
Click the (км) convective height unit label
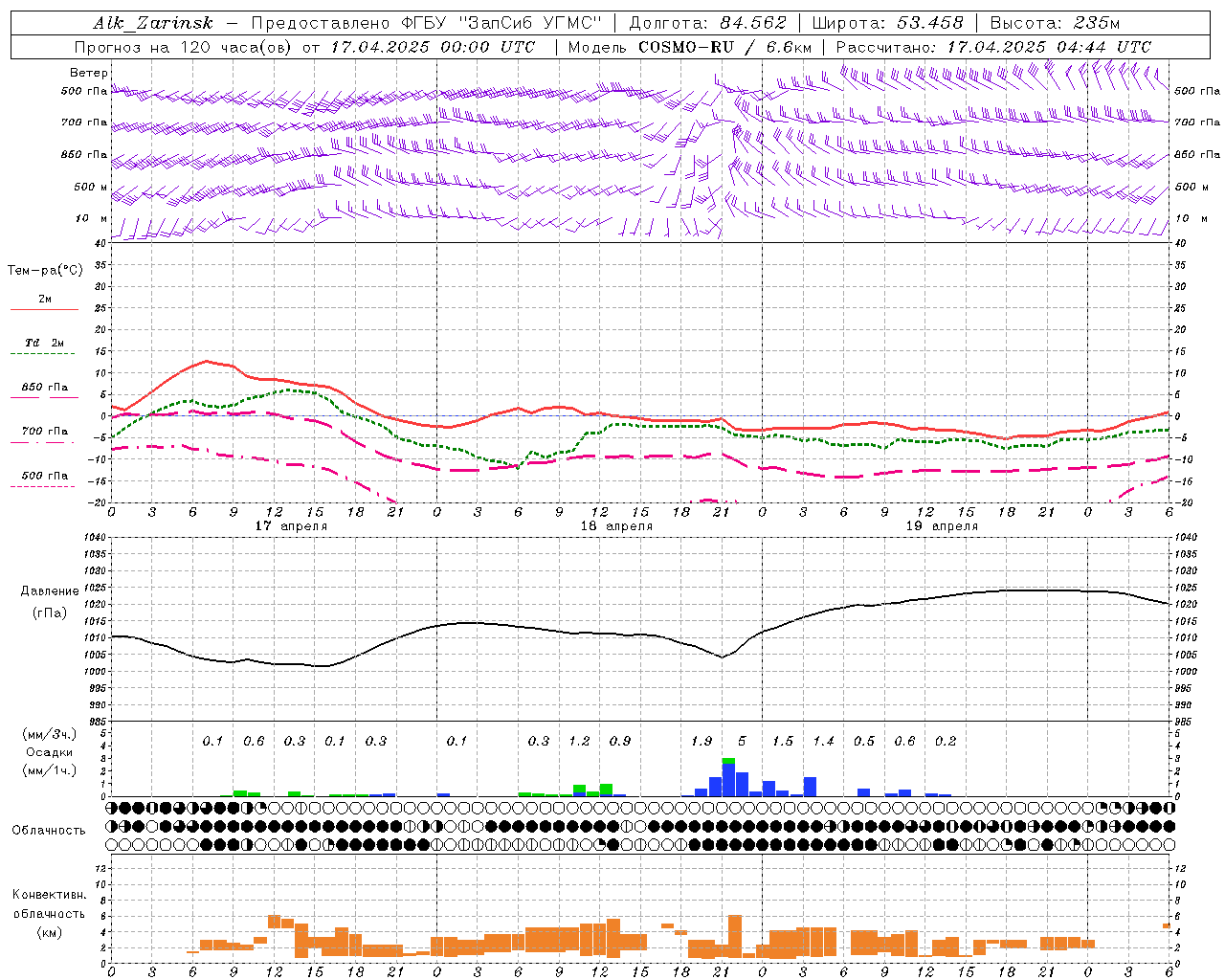[50, 931]
